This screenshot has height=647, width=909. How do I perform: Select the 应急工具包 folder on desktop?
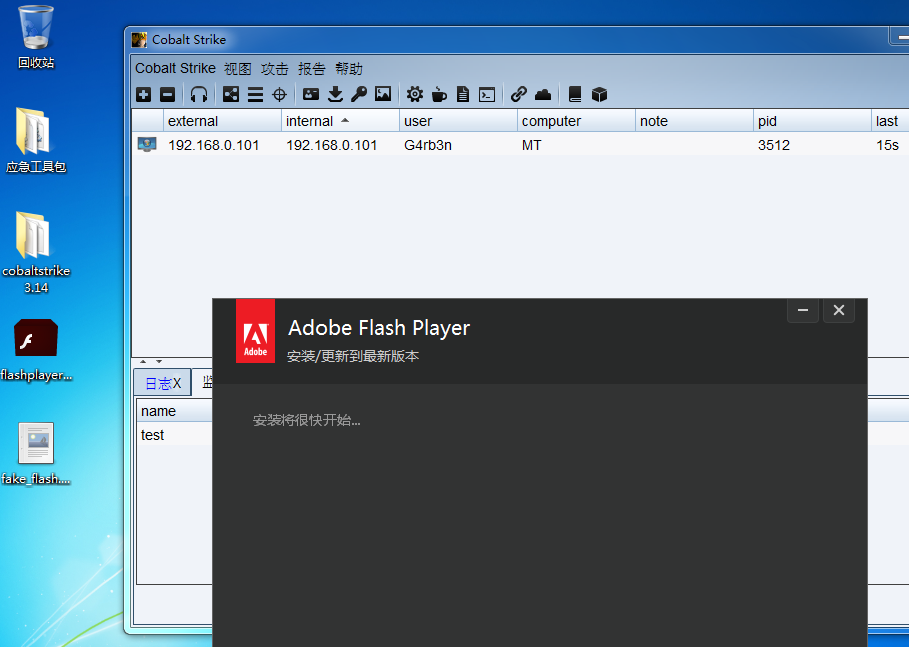tap(36, 141)
